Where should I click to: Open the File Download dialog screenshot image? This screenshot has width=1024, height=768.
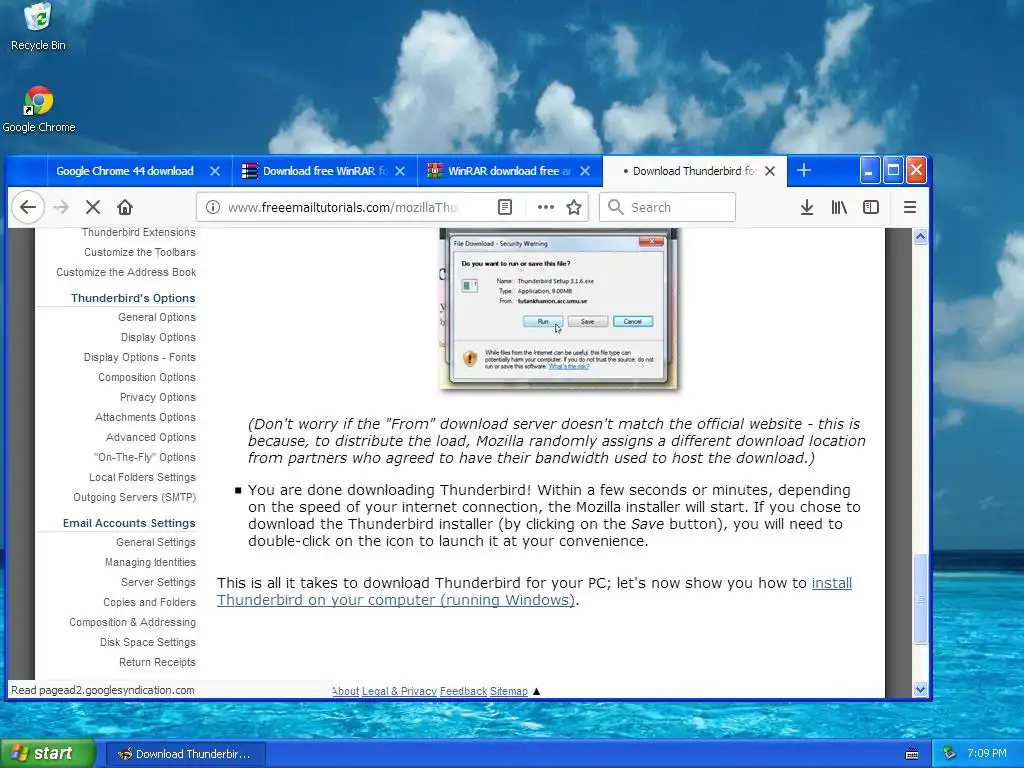pyautogui.click(x=559, y=310)
